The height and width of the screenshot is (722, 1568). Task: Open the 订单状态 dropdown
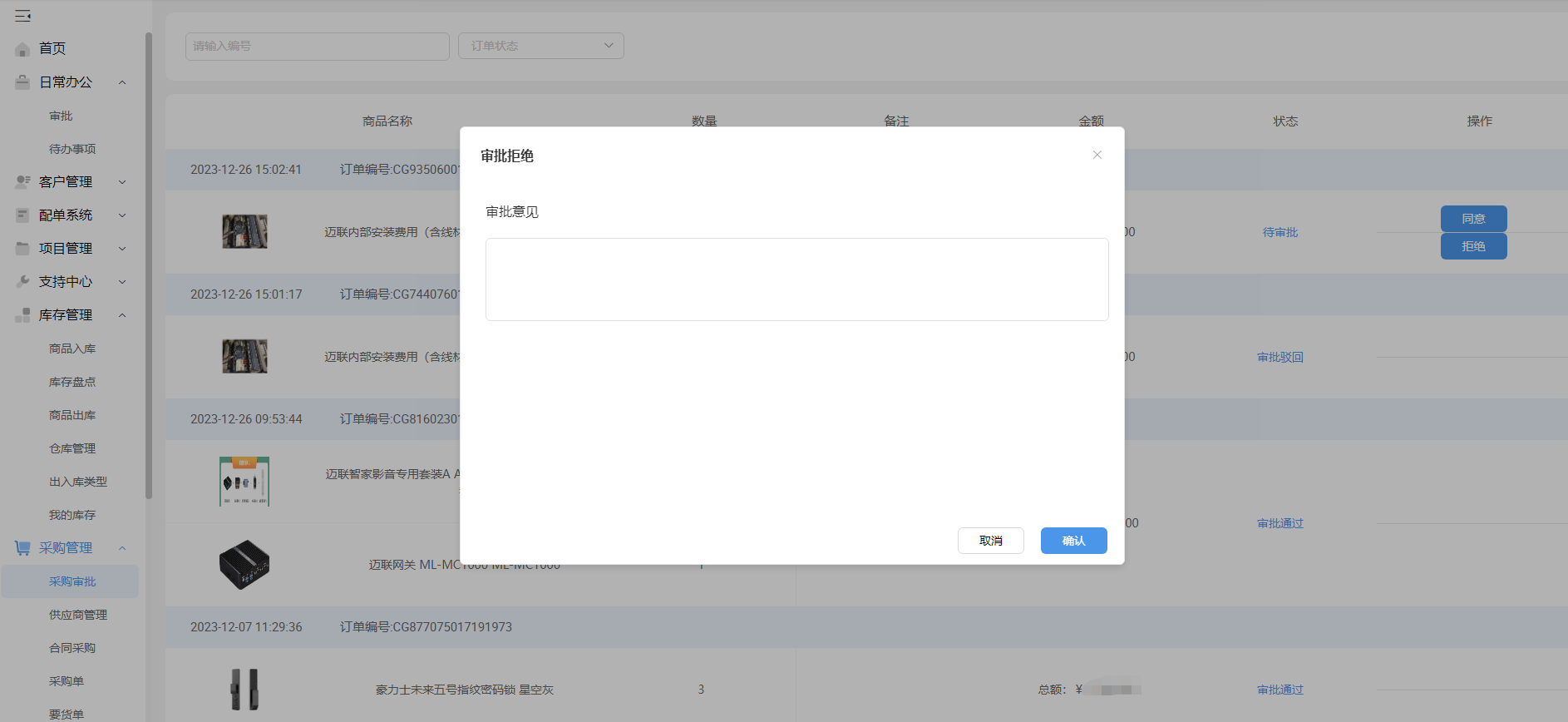point(541,46)
